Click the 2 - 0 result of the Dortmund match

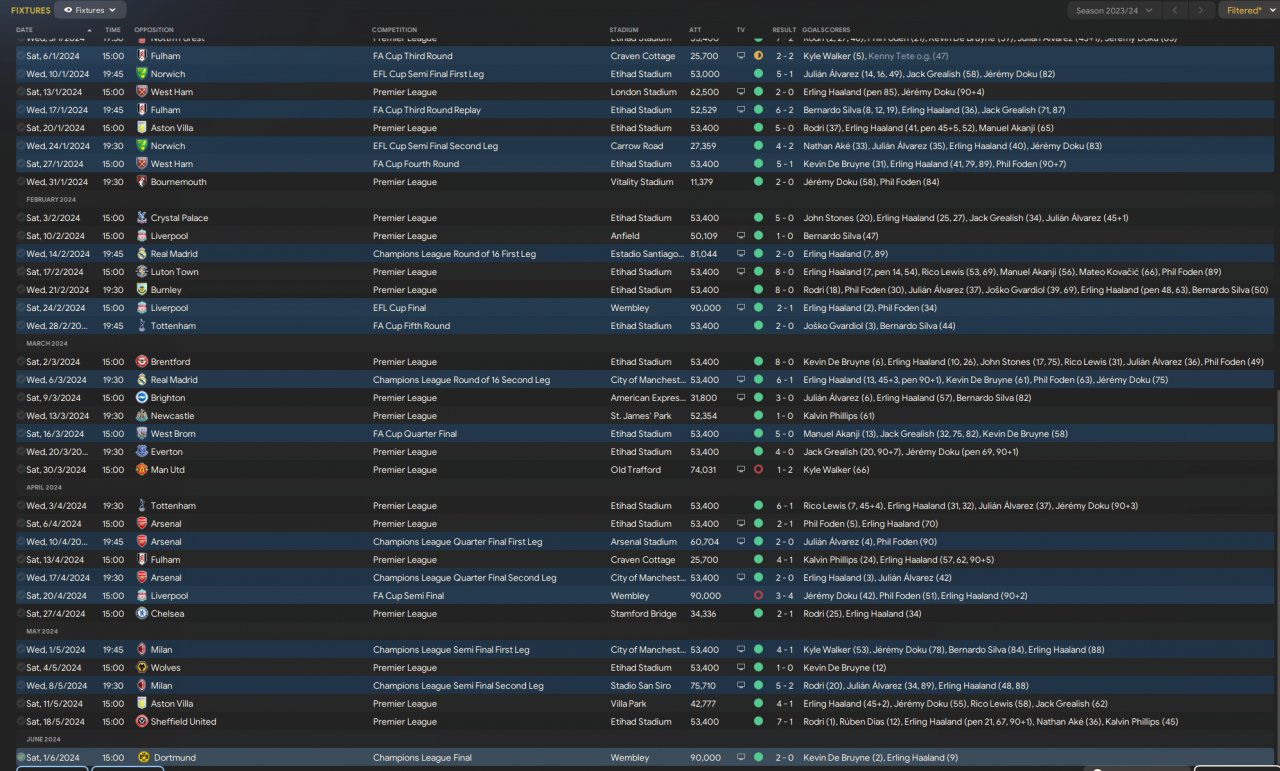coord(784,758)
